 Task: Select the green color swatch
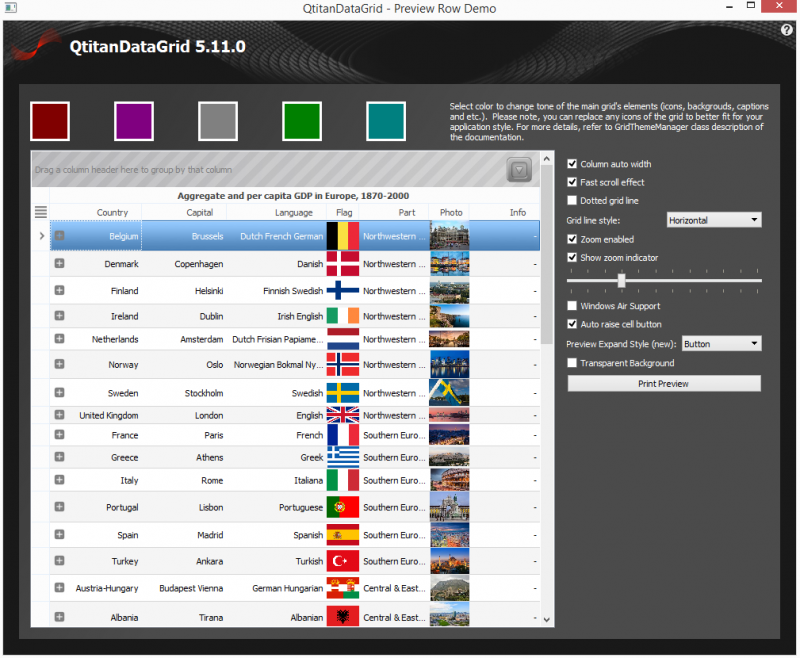tap(302, 120)
